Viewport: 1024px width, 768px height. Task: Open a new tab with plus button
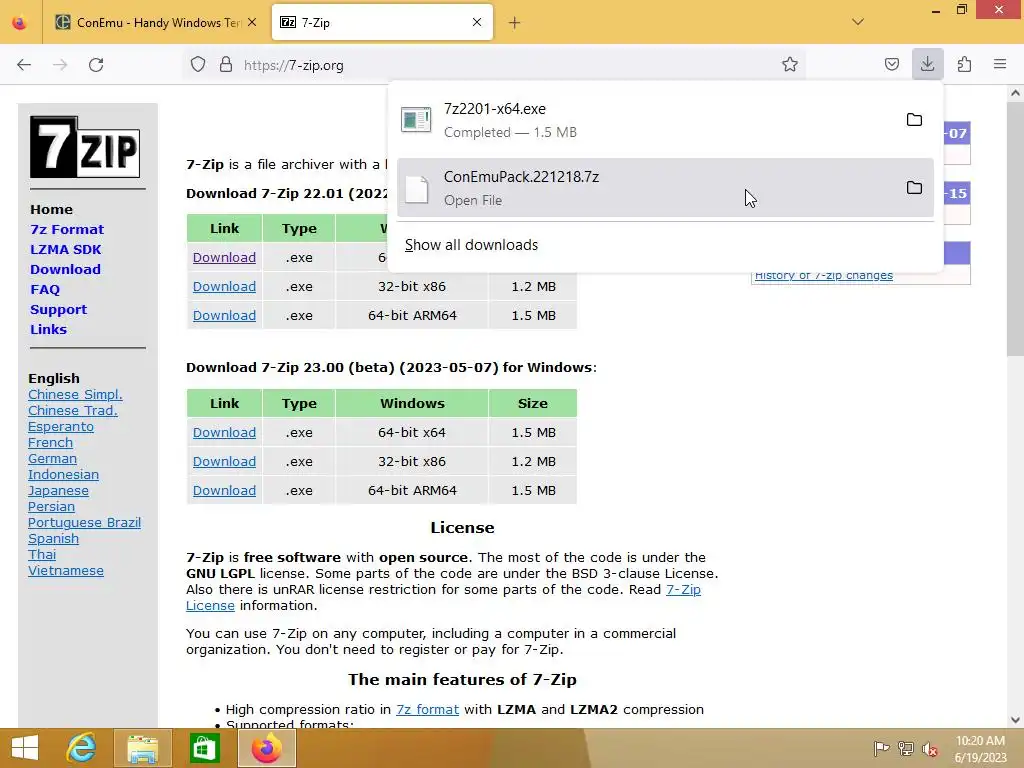pyautogui.click(x=515, y=23)
